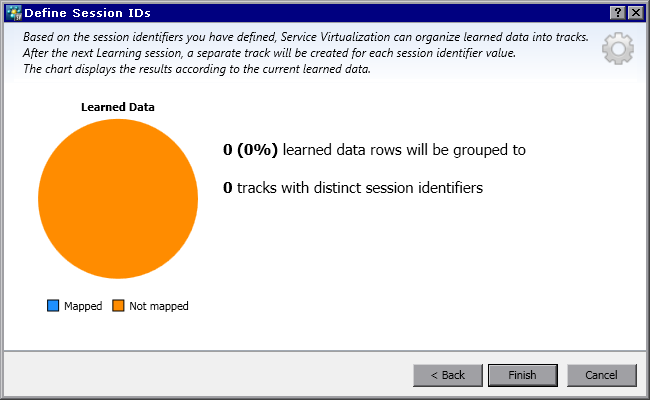
Task: Cancel the session ID wizard
Action: click(601, 375)
